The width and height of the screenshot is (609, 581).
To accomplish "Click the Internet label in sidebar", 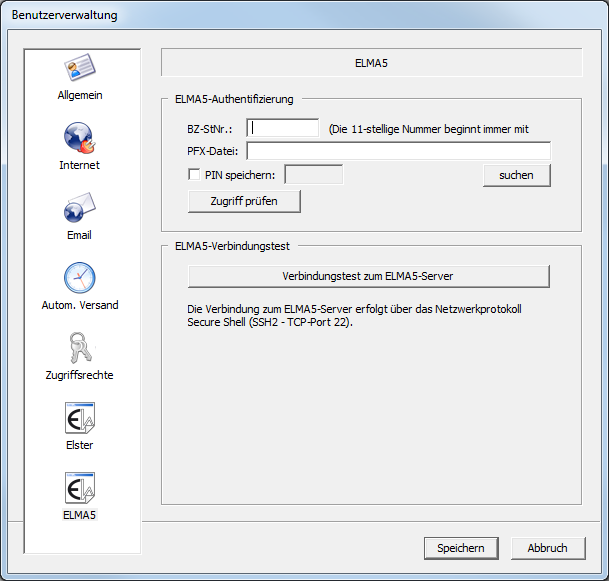I will [80, 165].
